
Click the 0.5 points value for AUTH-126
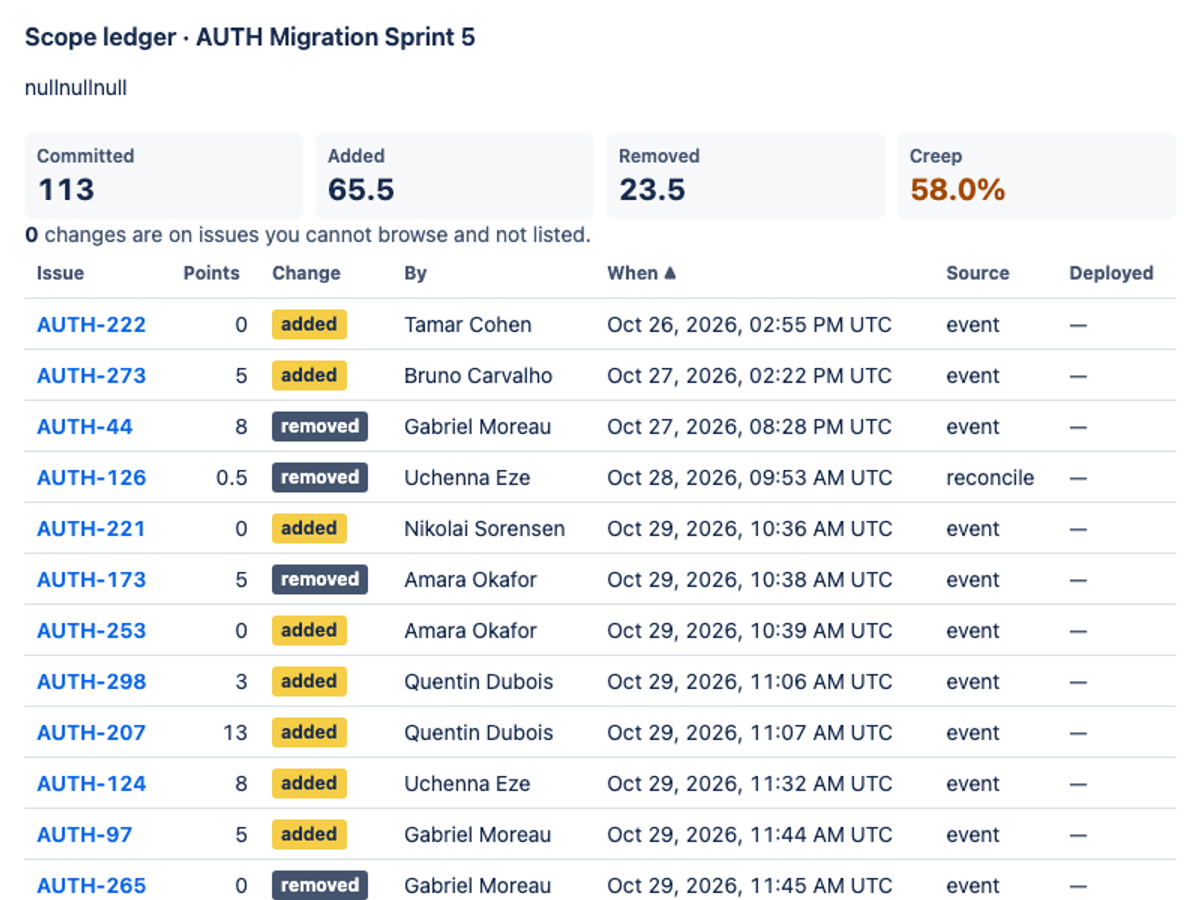[232, 478]
